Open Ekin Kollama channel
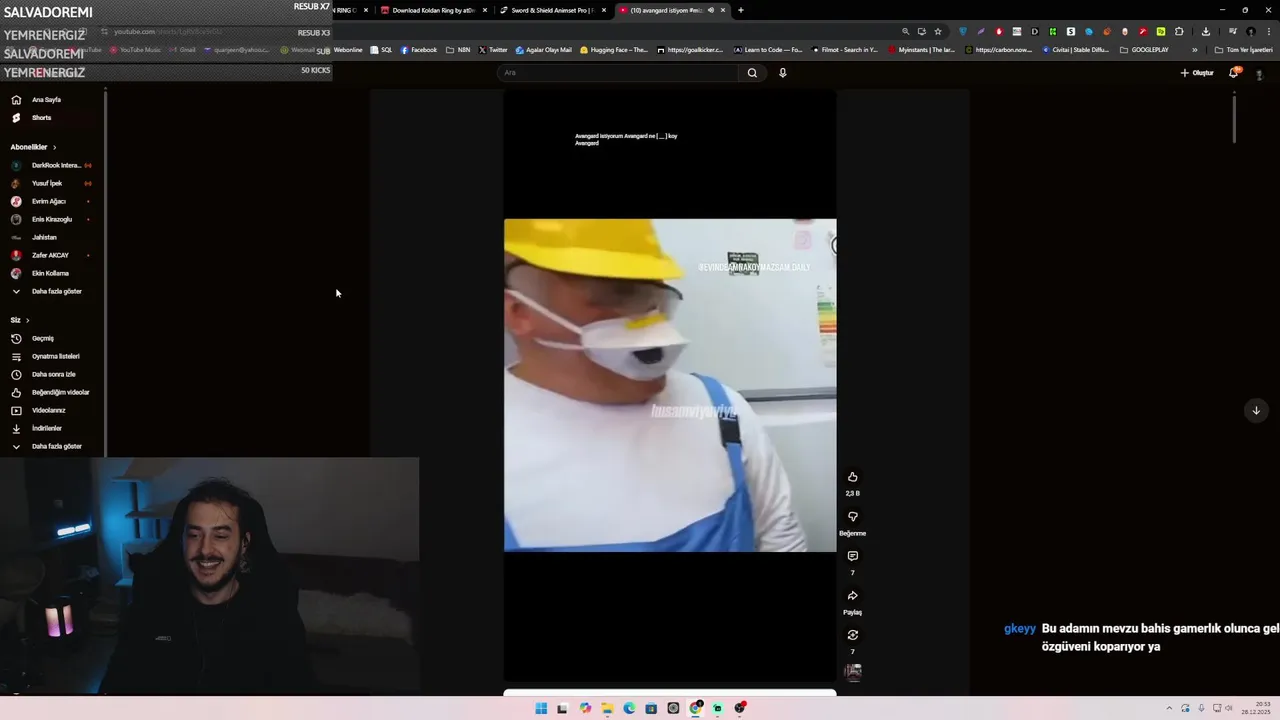The width and height of the screenshot is (1280, 720). pos(52,273)
